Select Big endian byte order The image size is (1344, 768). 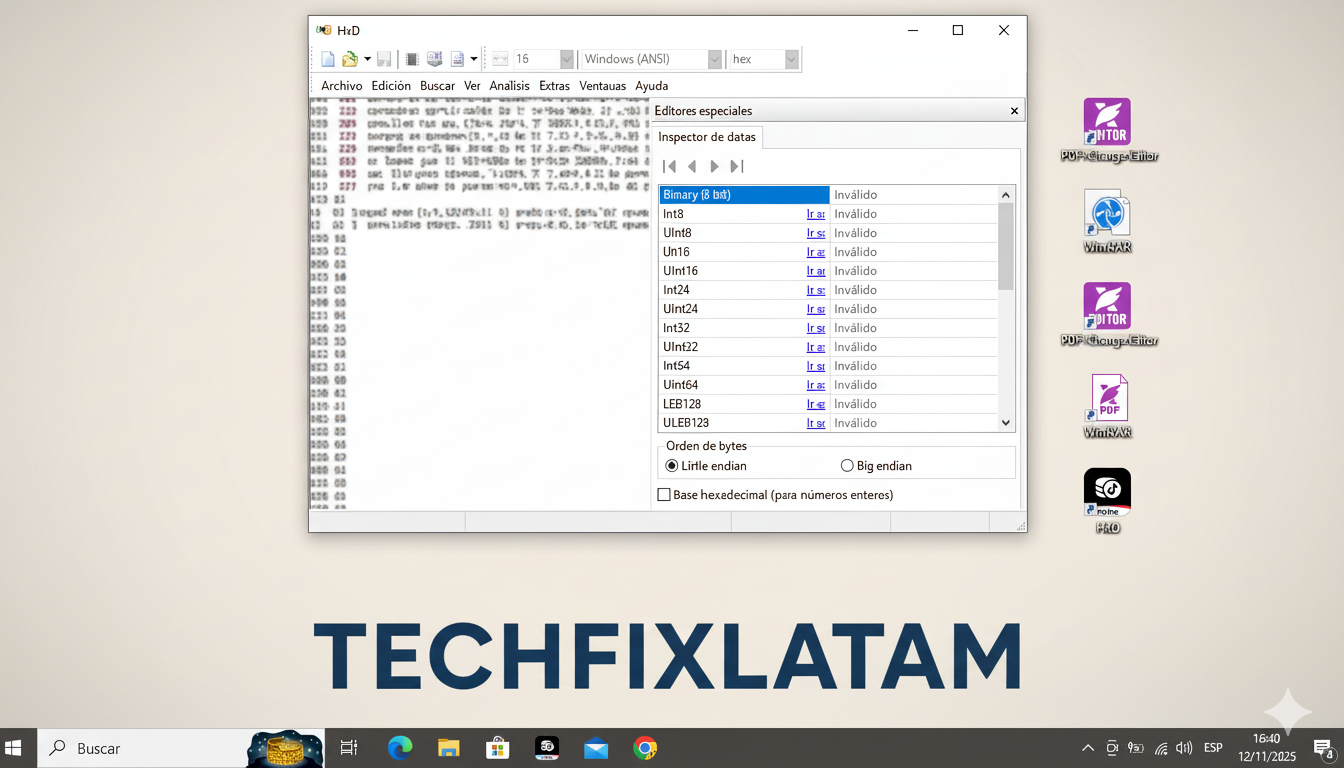847,466
